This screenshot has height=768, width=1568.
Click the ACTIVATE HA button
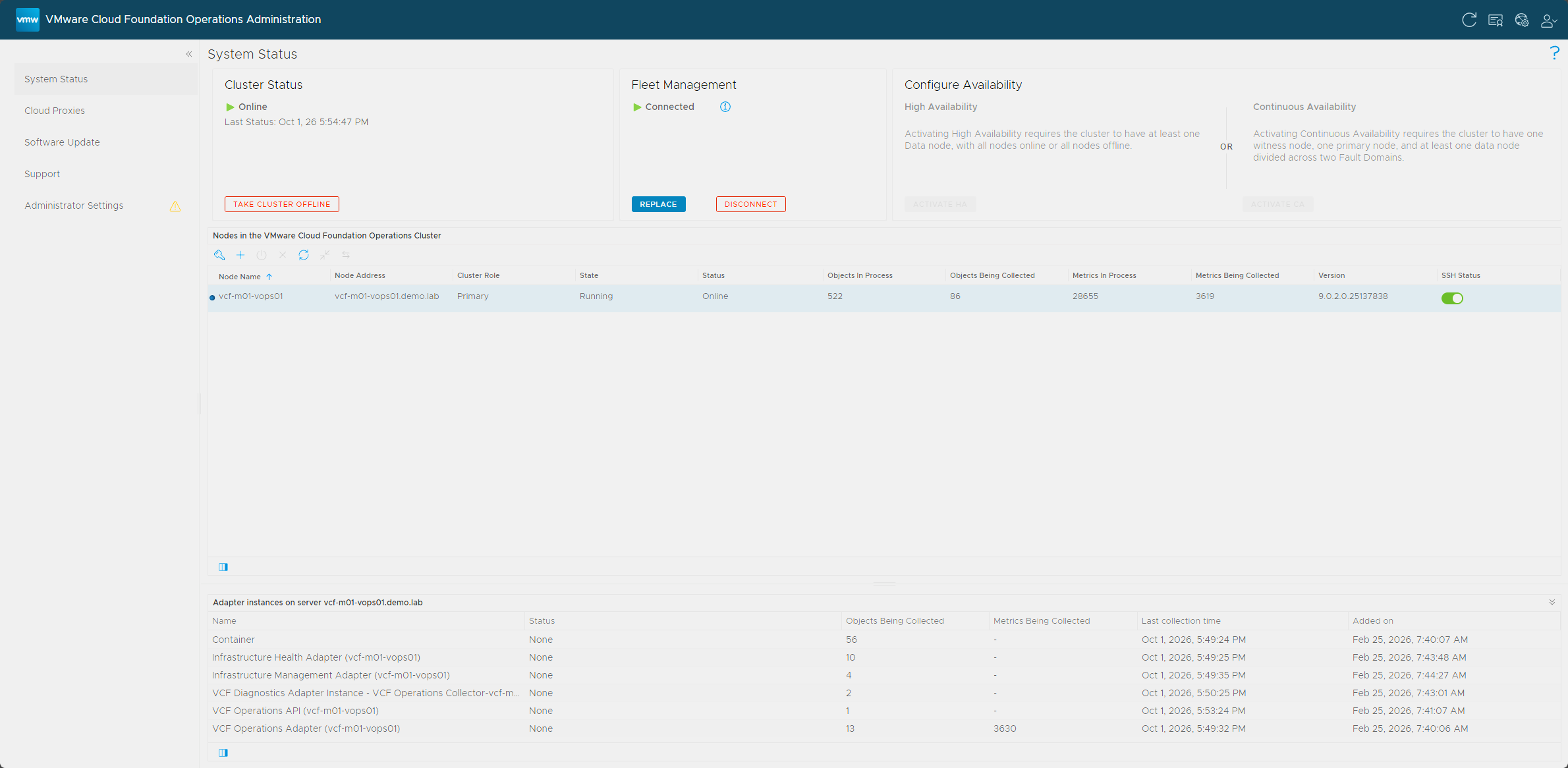coord(940,204)
